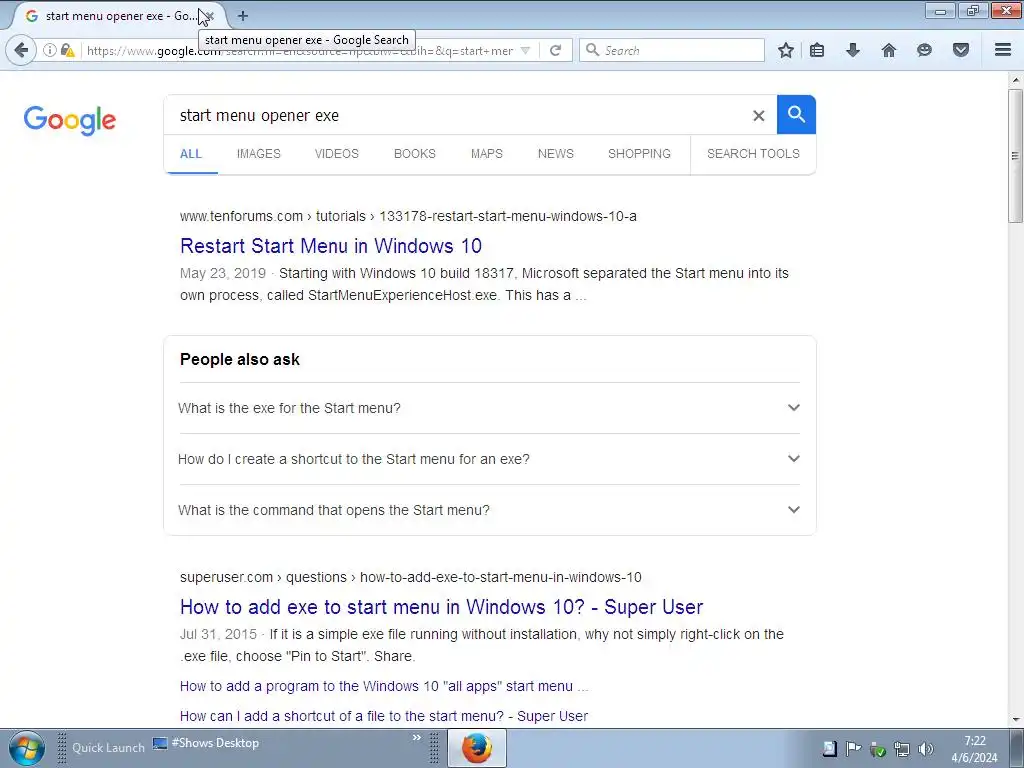
Task: Open How to add a program all apps link
Action: point(384,686)
